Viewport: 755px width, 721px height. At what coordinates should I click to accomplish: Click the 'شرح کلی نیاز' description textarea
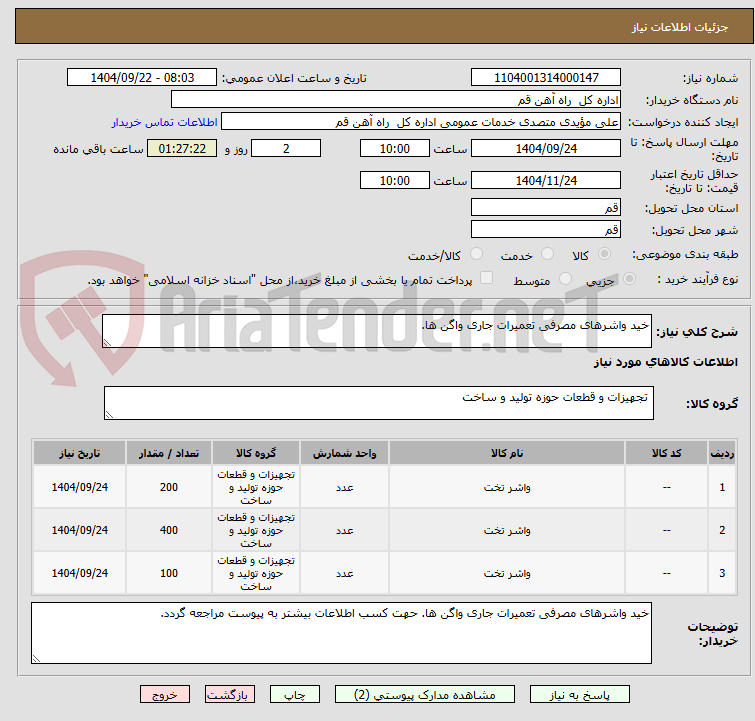point(377,332)
